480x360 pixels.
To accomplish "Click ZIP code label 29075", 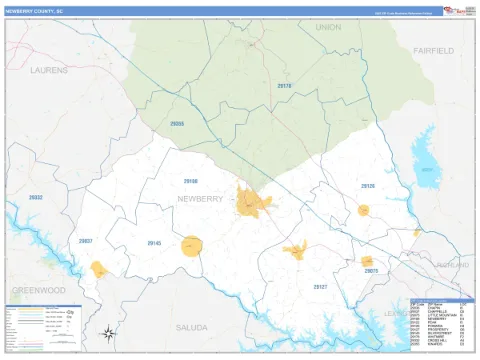I will coord(371,271).
